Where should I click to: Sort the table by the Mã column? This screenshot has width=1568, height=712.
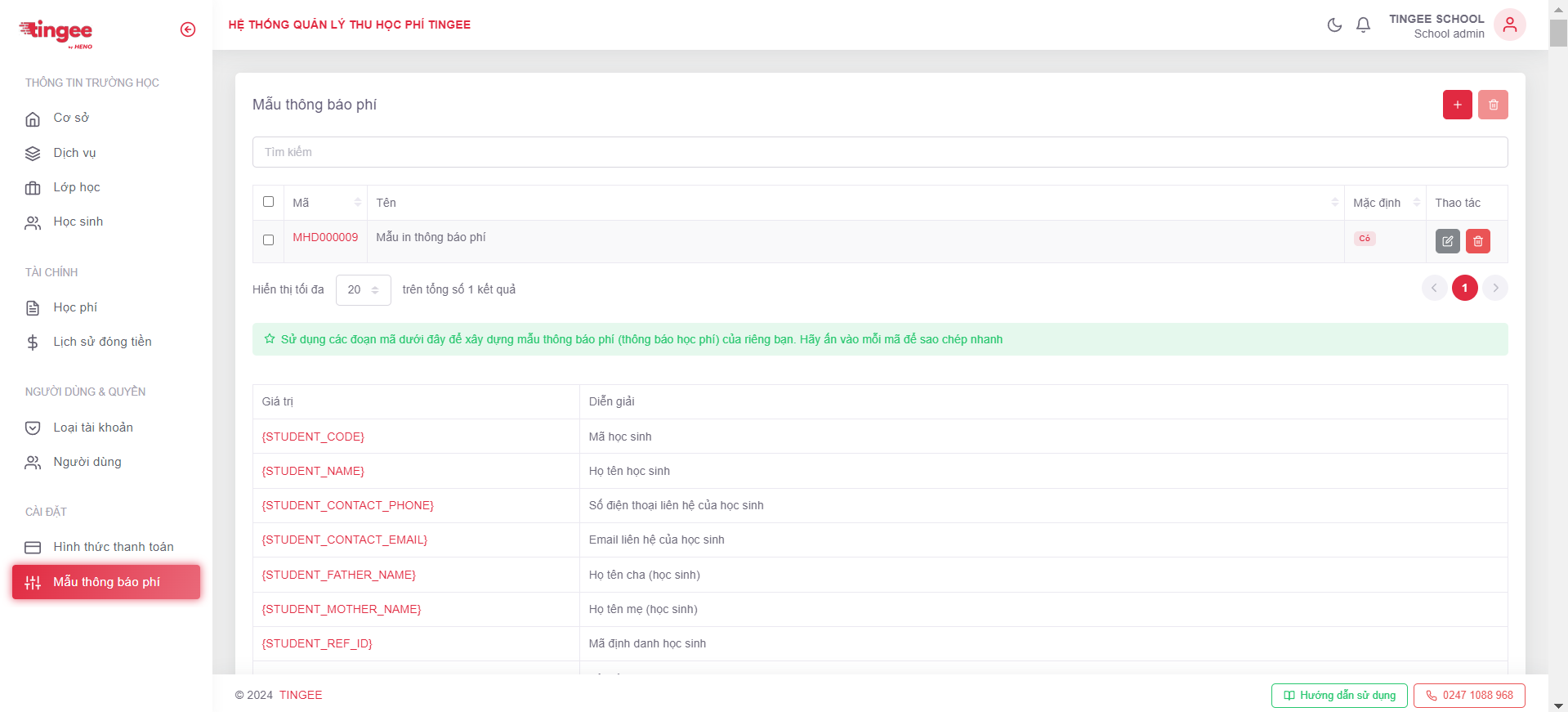click(357, 203)
